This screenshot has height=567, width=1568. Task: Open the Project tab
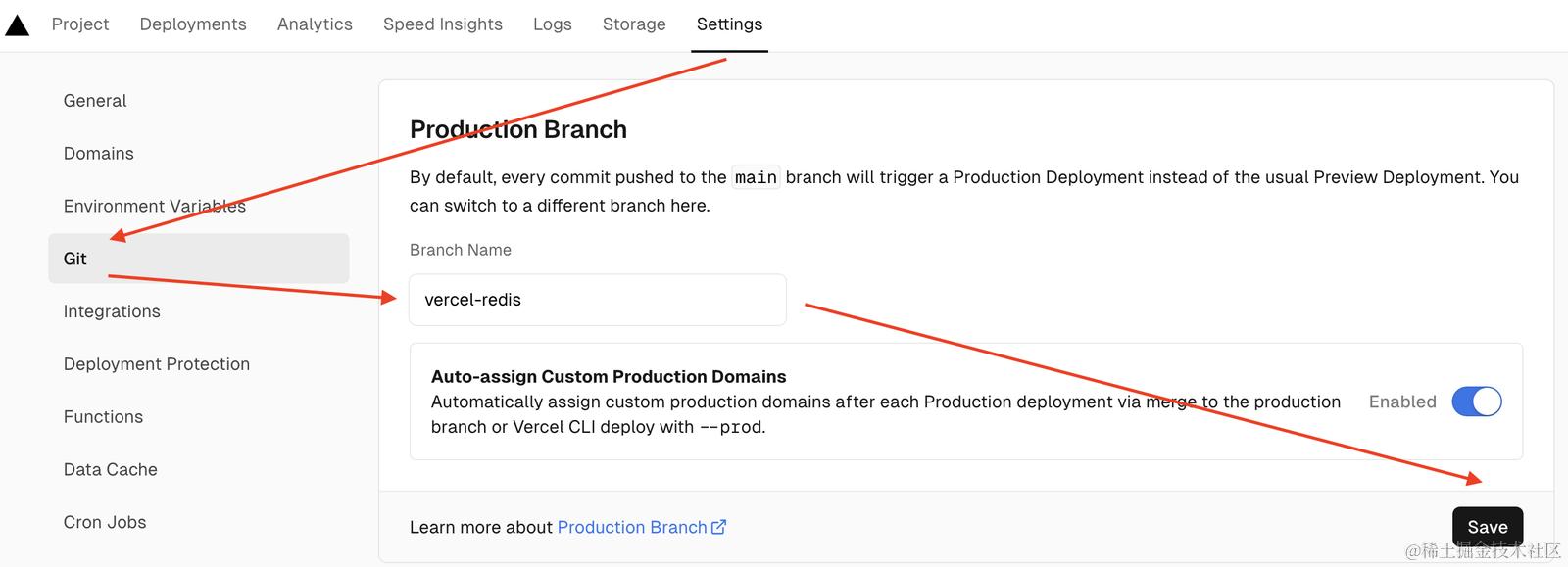pos(80,24)
